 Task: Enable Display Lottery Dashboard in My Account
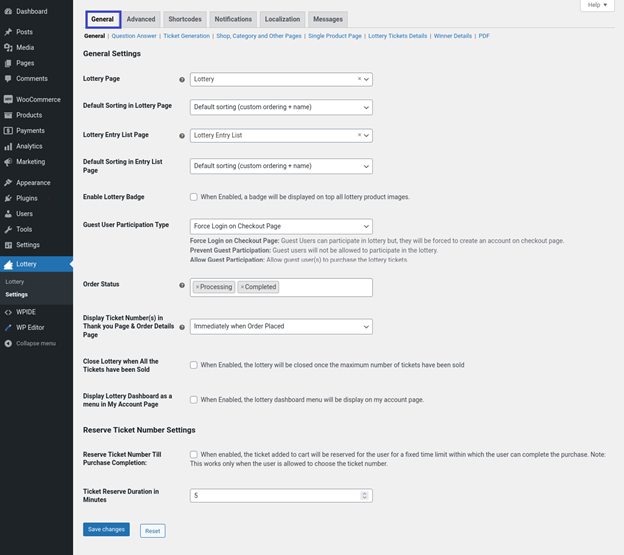[194, 399]
